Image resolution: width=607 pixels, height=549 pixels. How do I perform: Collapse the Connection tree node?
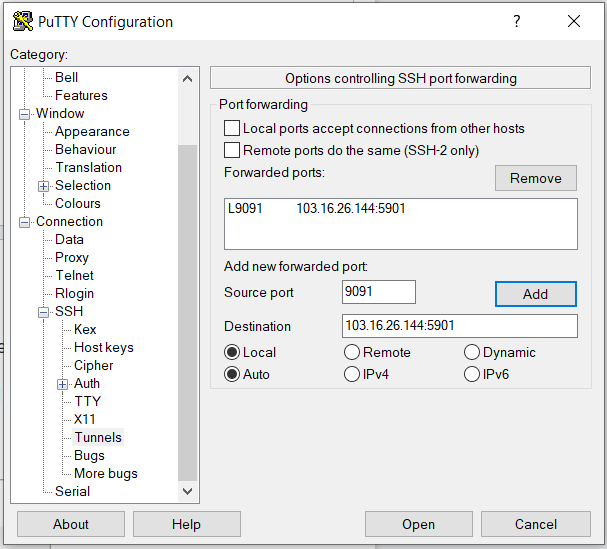click(x=24, y=222)
